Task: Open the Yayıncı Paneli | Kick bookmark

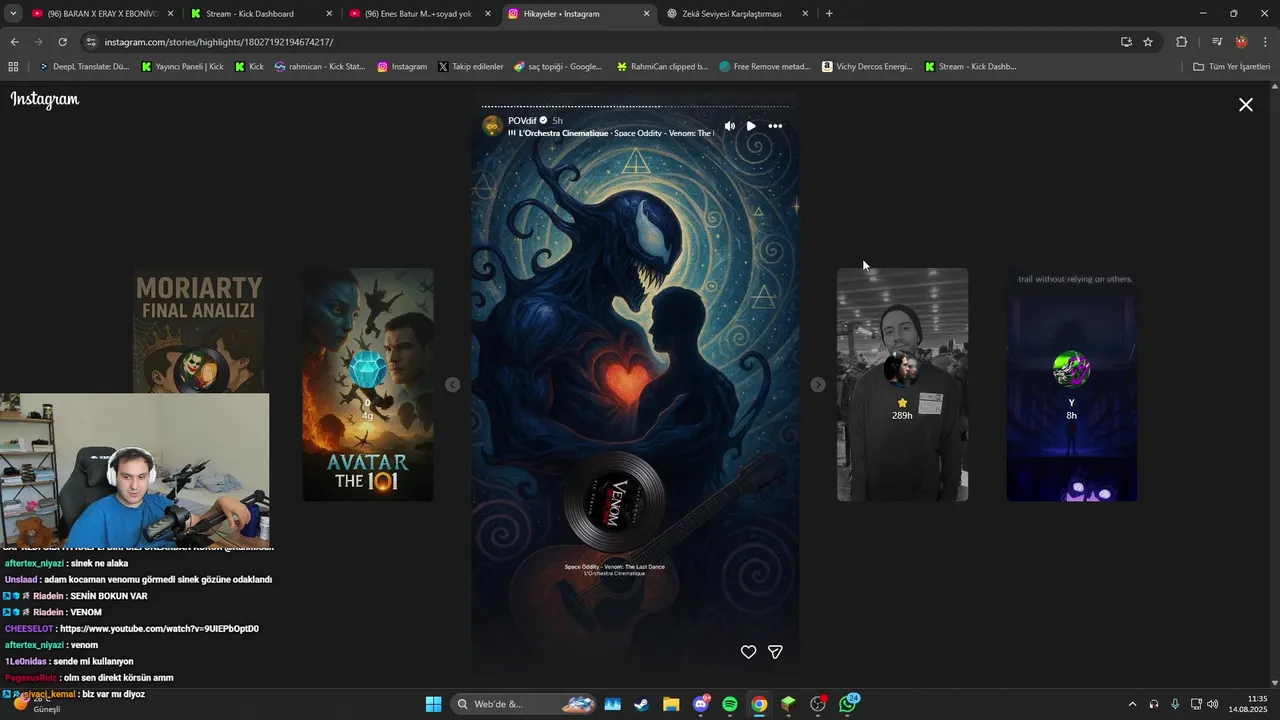Action: tap(182, 67)
